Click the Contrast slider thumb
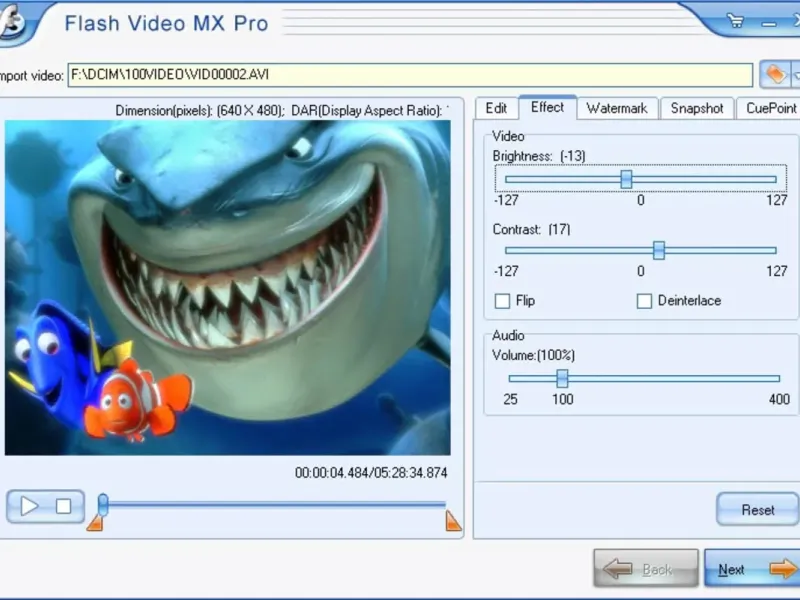The height and width of the screenshot is (600, 800). coord(659,250)
